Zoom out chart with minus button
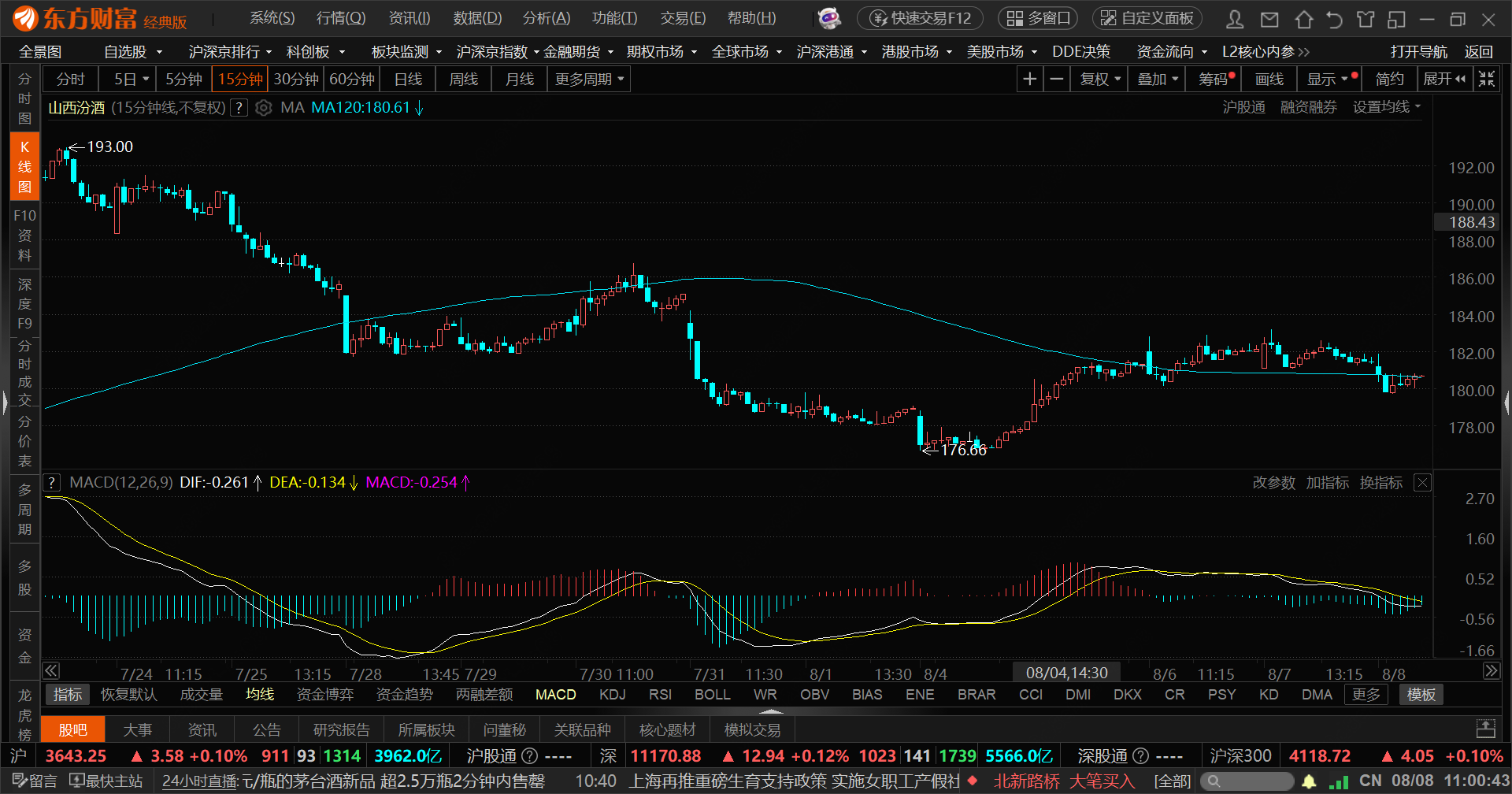This screenshot has width=1512, height=794. pos(1057,79)
